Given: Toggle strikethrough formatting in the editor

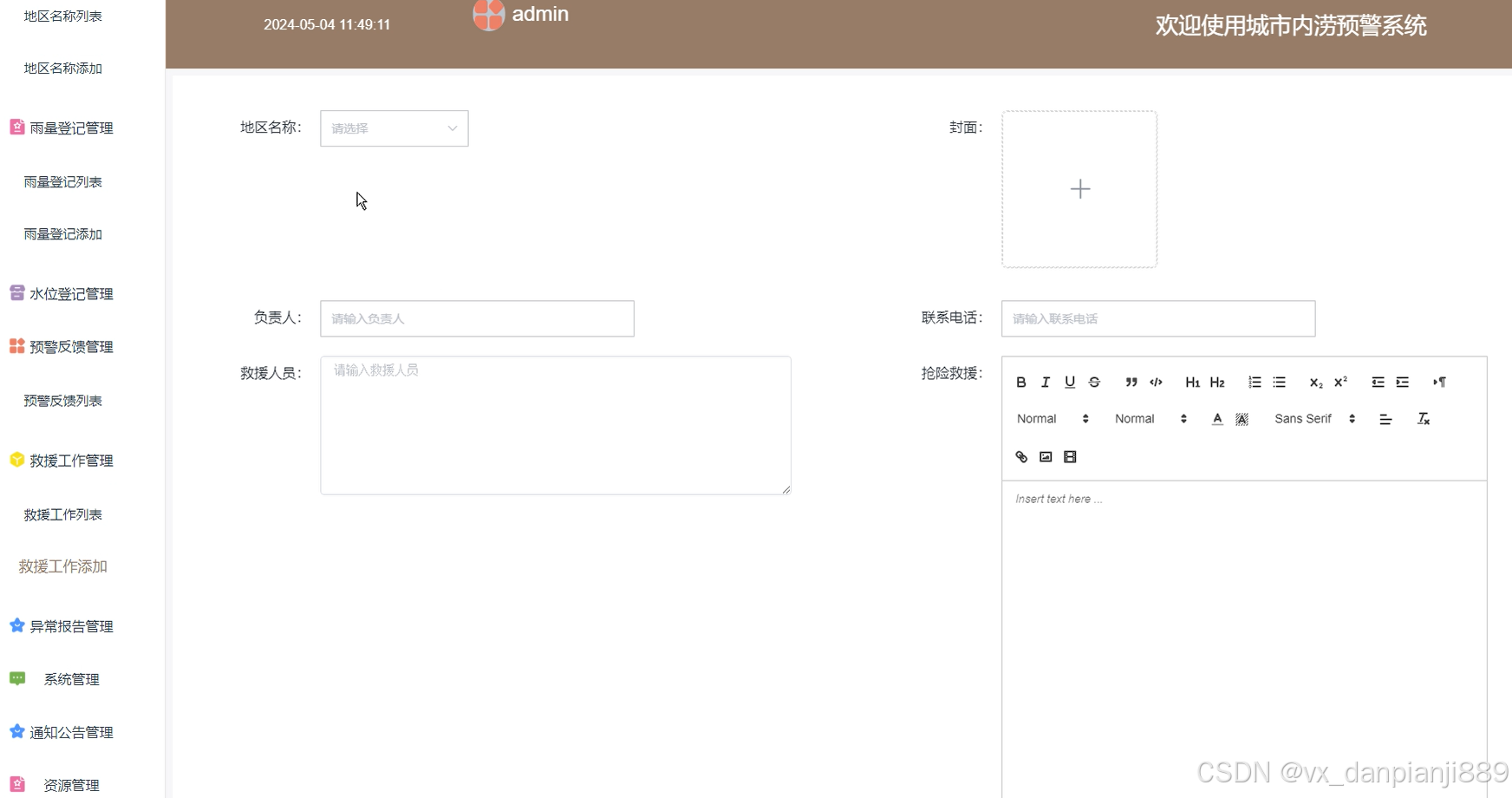Looking at the screenshot, I should (x=1094, y=383).
